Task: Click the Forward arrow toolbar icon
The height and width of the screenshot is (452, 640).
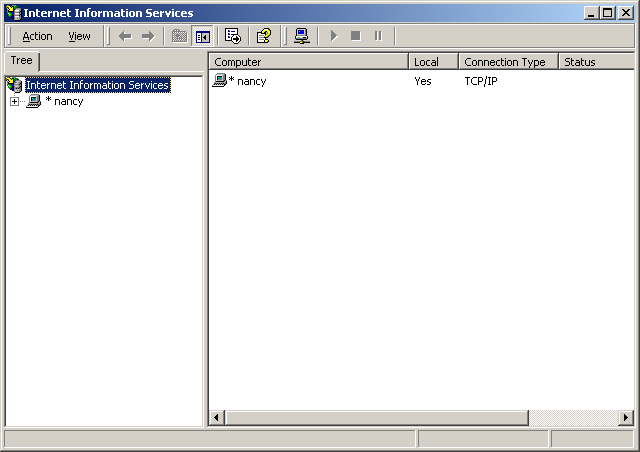Action: [148, 36]
